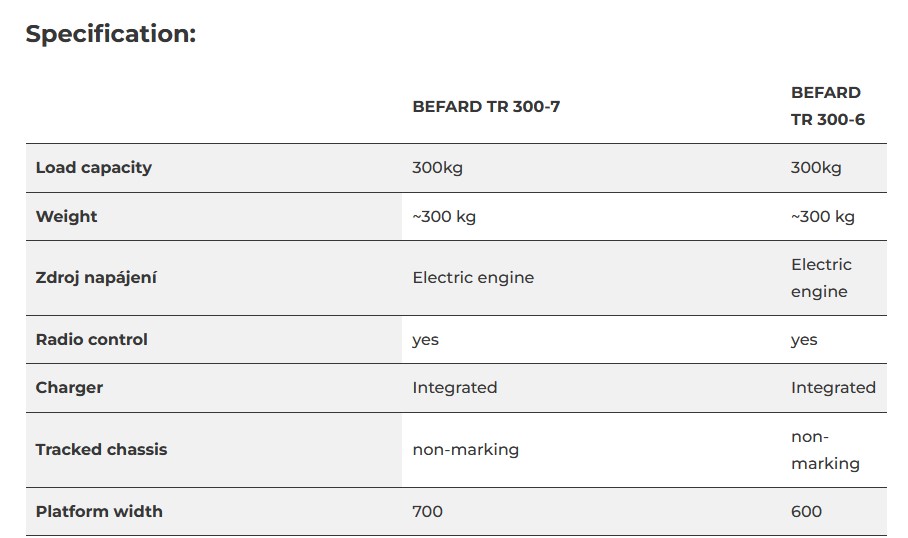Click "Electric engine" in the TR 300-6 column

(x=821, y=277)
